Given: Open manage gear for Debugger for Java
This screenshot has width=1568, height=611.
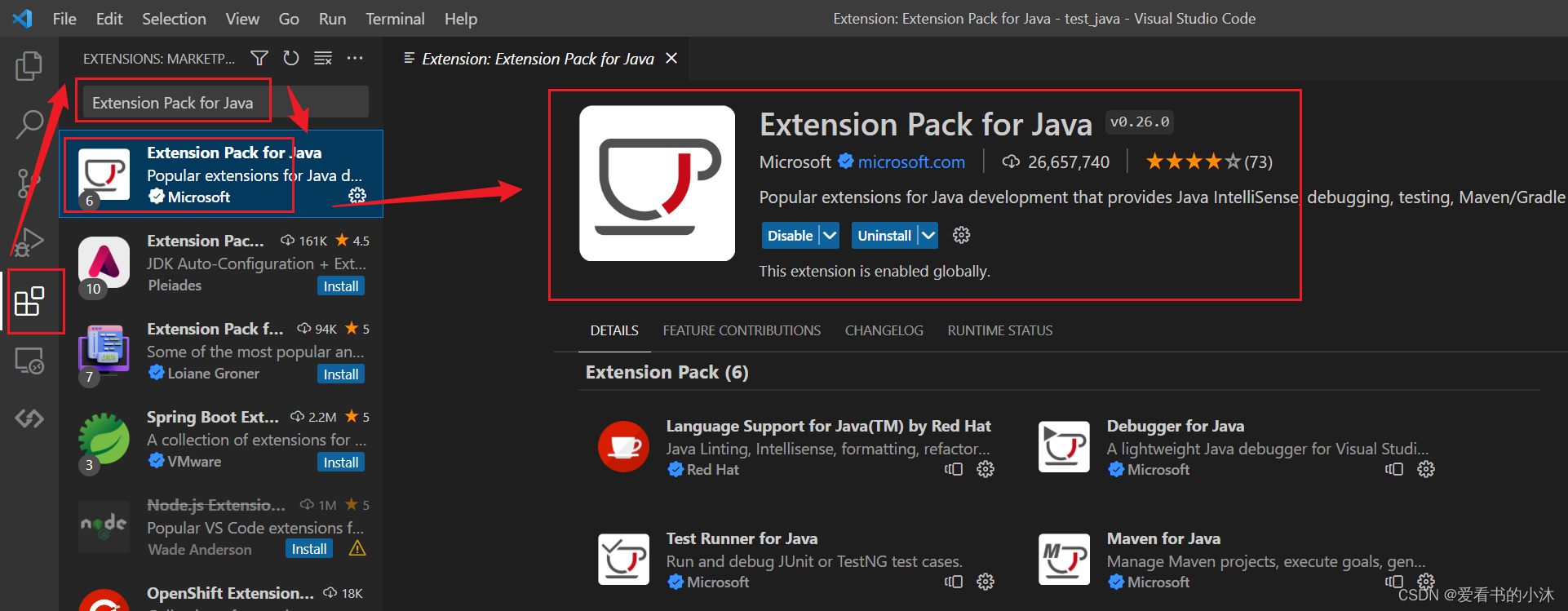Looking at the screenshot, I should [1426, 469].
